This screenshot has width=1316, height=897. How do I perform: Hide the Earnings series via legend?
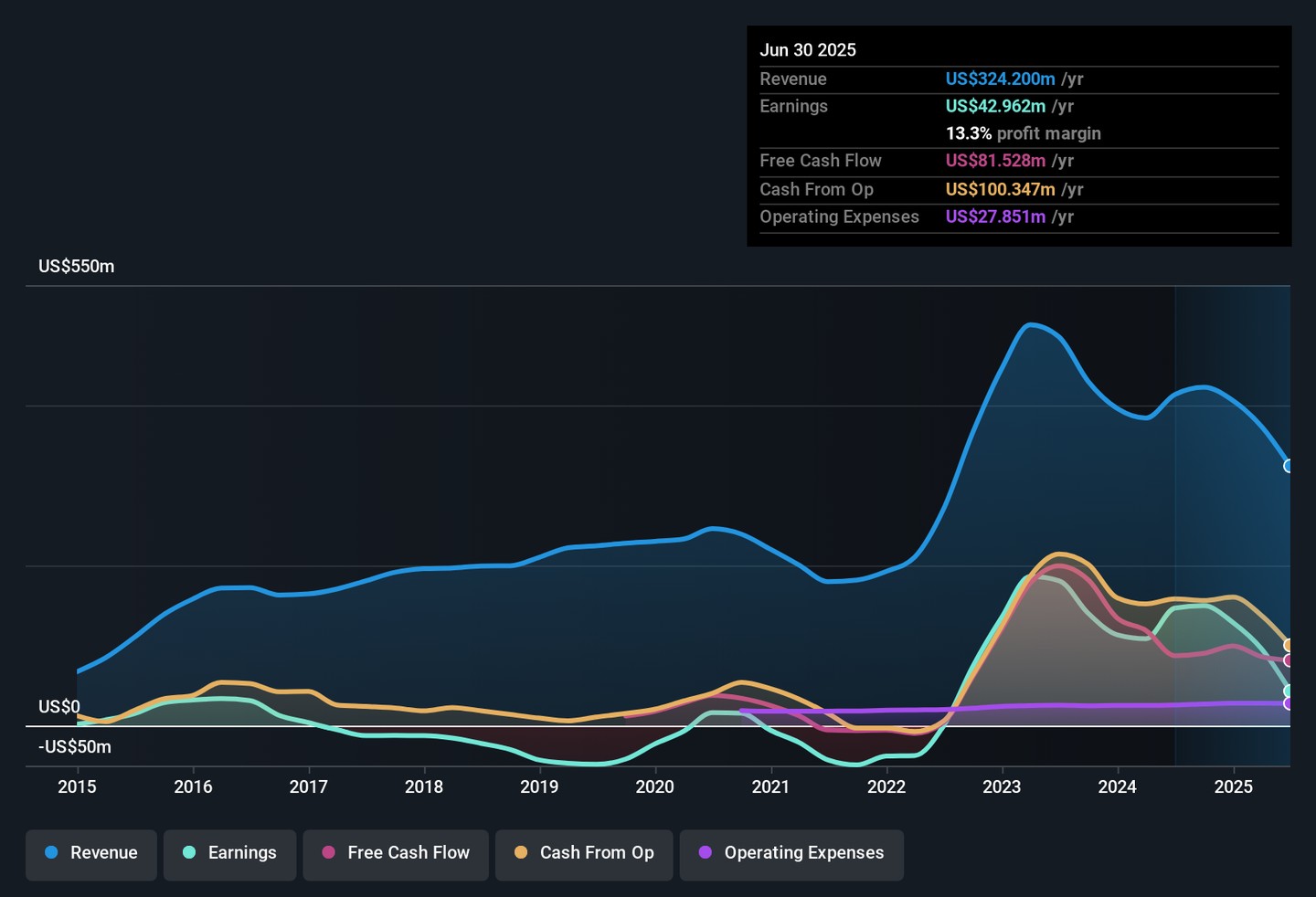click(229, 853)
